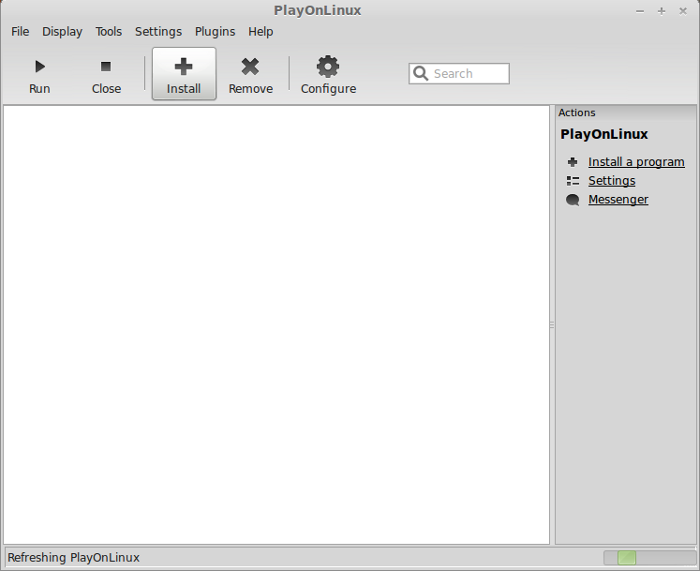
Task: Click the pane splitter handle beside the Actions panel
Action: [x=552, y=325]
